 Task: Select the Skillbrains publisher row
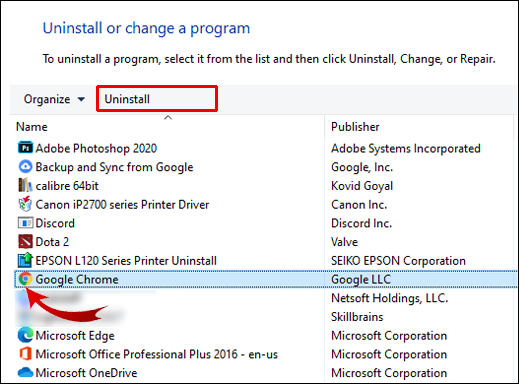coord(266,317)
